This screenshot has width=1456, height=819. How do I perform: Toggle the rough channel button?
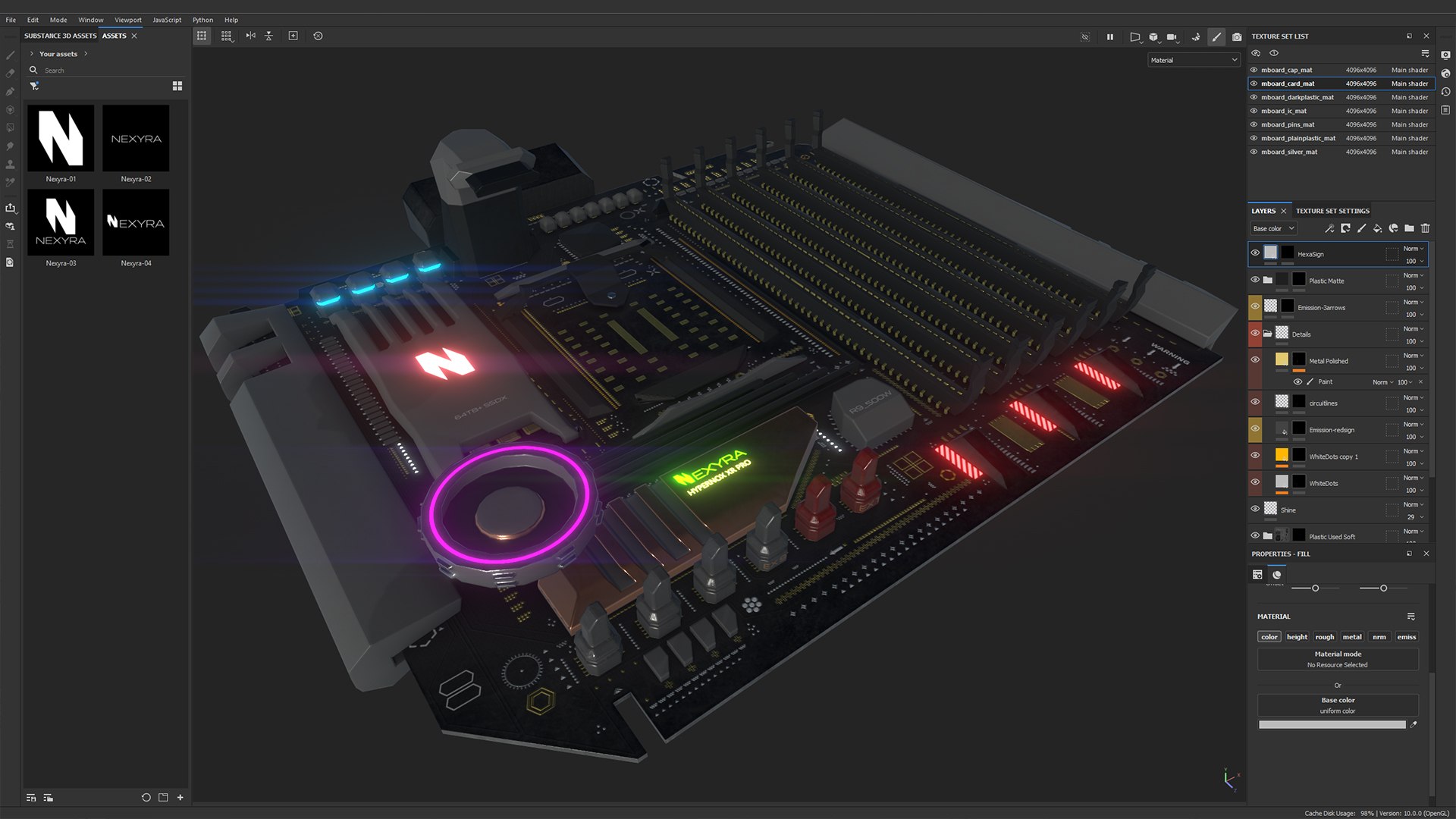(x=1325, y=637)
